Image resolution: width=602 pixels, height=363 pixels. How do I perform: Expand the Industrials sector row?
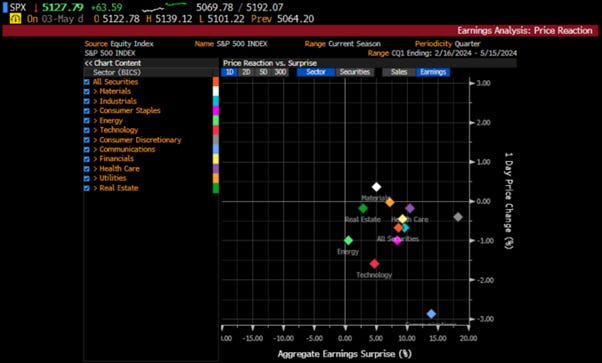coord(95,101)
